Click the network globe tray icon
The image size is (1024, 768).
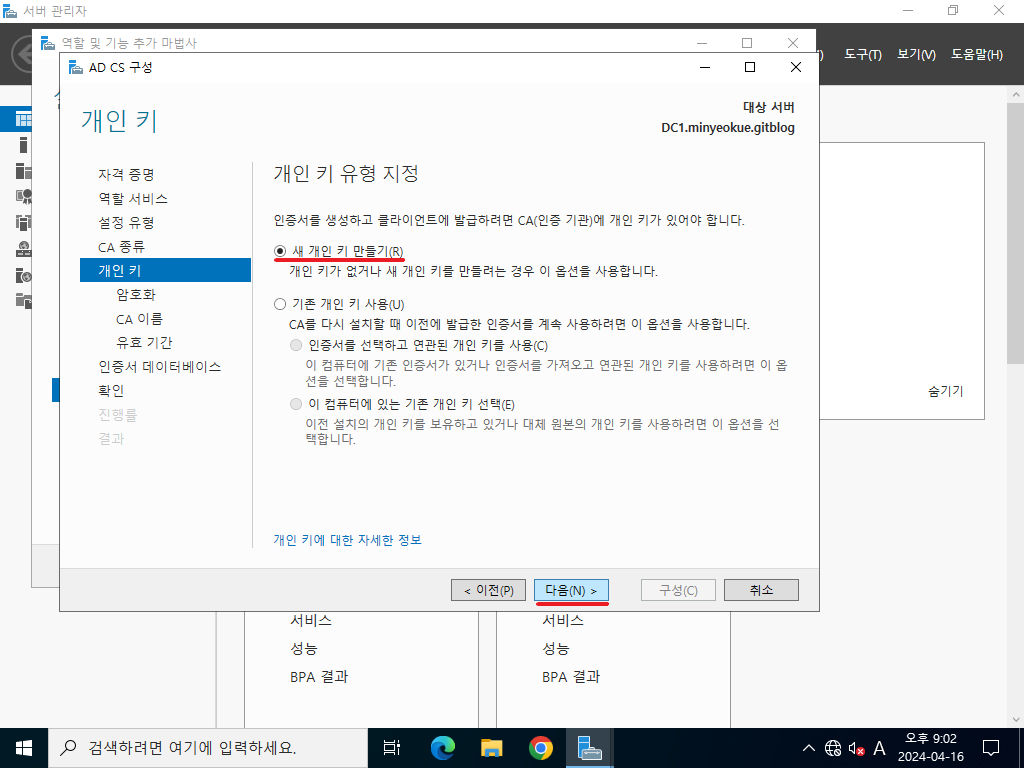[833, 748]
